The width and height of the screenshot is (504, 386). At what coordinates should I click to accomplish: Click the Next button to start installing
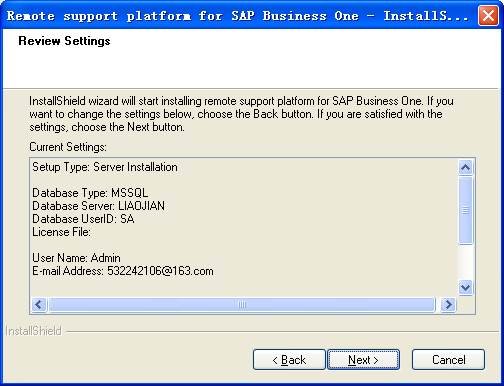point(363,360)
